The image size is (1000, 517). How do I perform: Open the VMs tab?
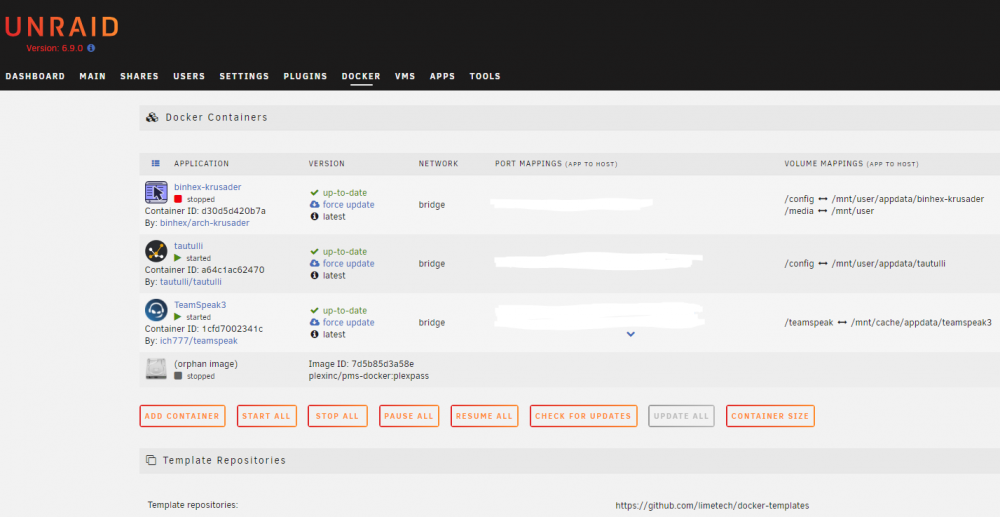click(405, 76)
